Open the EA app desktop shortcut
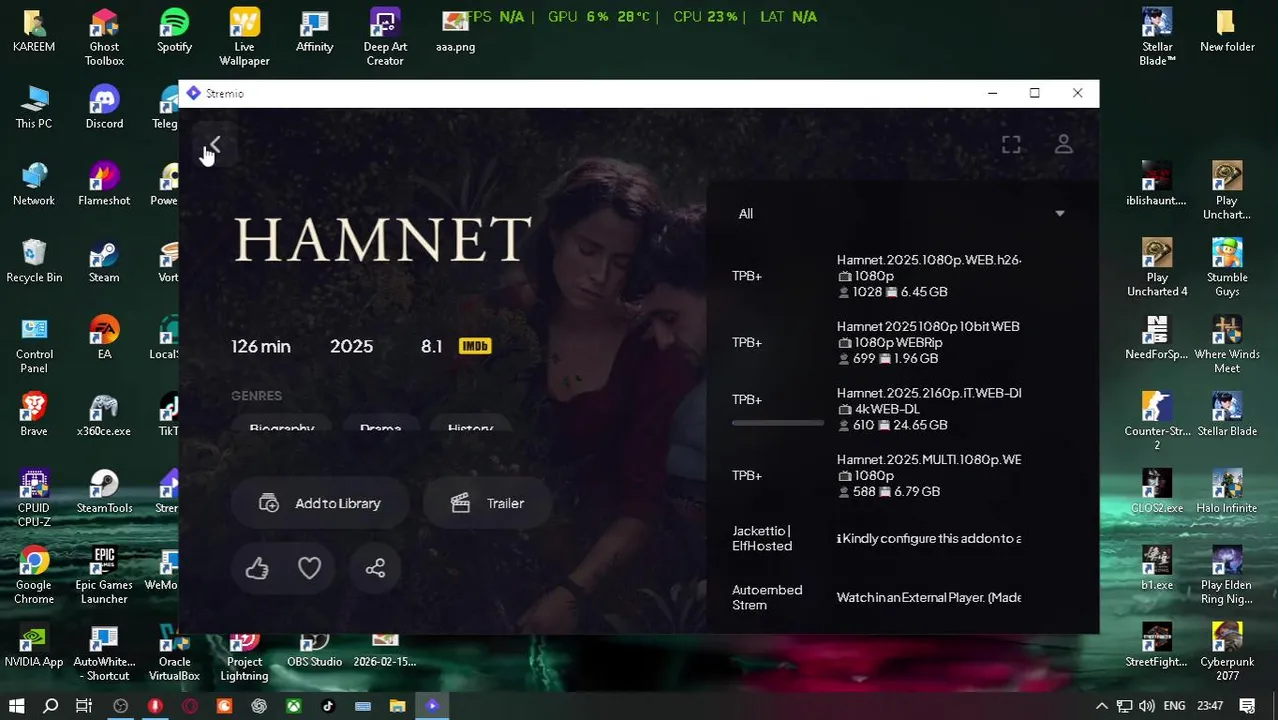This screenshot has width=1278, height=720. 104,338
